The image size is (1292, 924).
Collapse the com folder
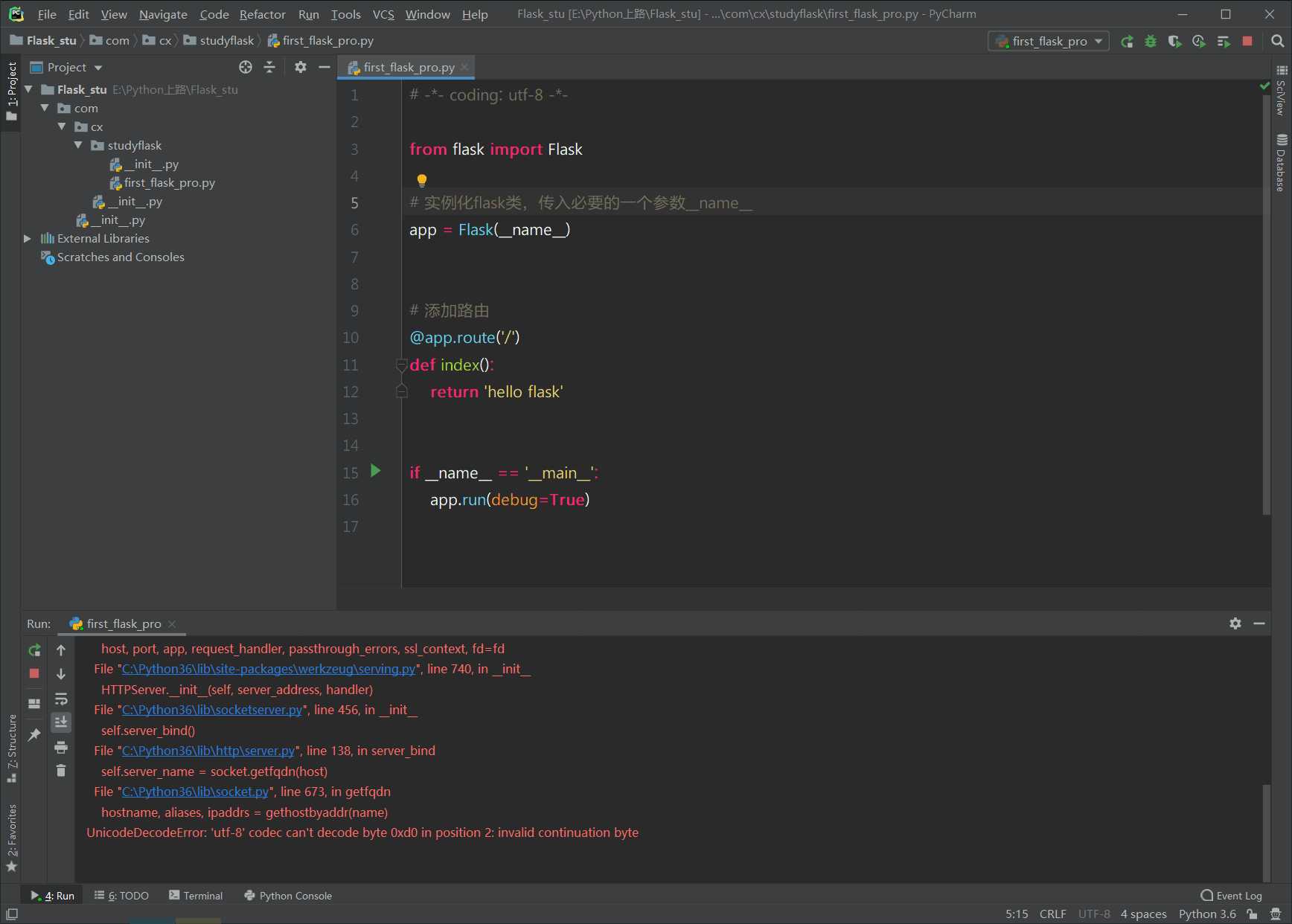coord(45,108)
